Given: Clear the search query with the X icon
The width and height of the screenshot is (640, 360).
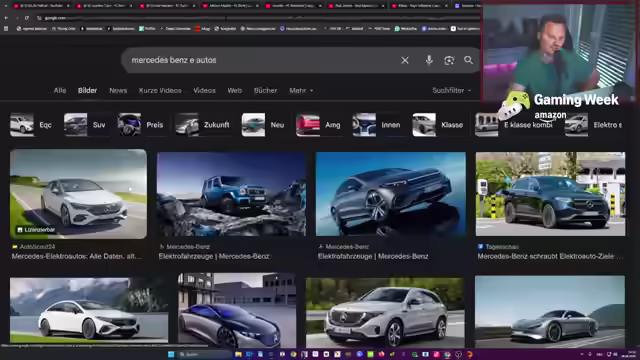Looking at the screenshot, I should tap(404, 60).
